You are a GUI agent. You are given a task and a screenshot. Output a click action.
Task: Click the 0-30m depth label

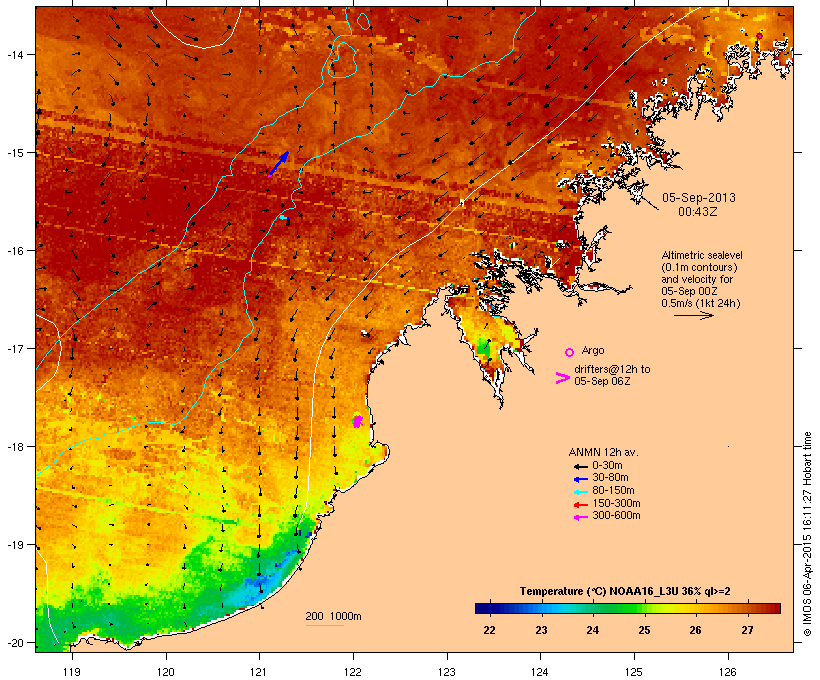click(x=607, y=466)
